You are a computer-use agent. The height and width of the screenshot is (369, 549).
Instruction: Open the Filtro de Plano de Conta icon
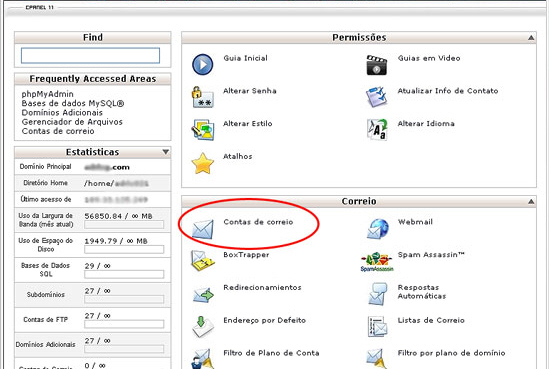click(203, 358)
